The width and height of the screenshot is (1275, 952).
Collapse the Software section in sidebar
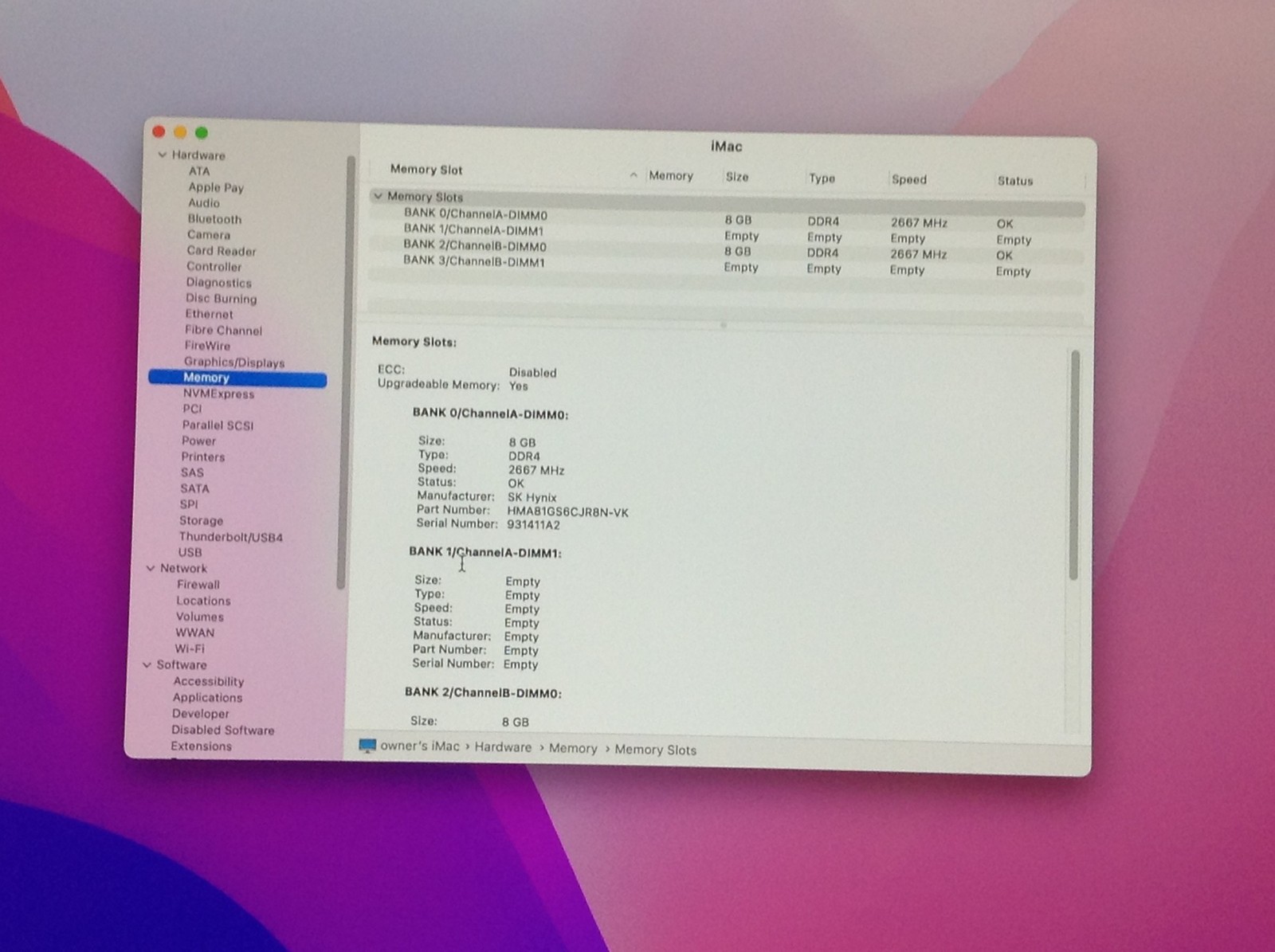coord(147,664)
